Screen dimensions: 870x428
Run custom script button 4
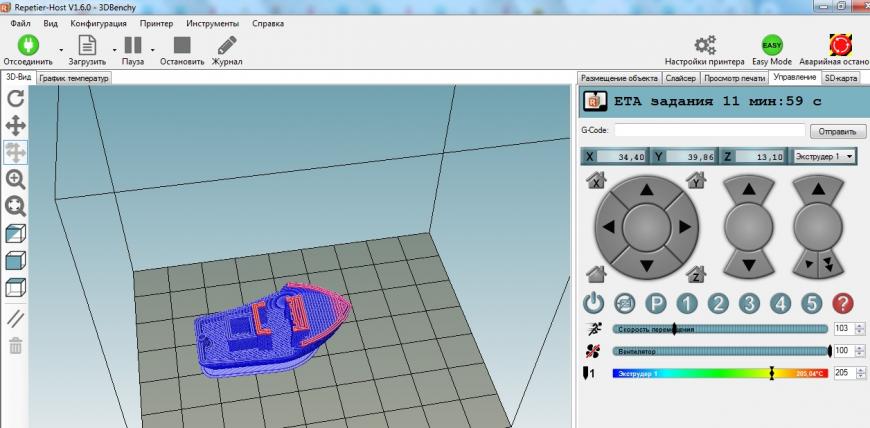click(x=781, y=303)
